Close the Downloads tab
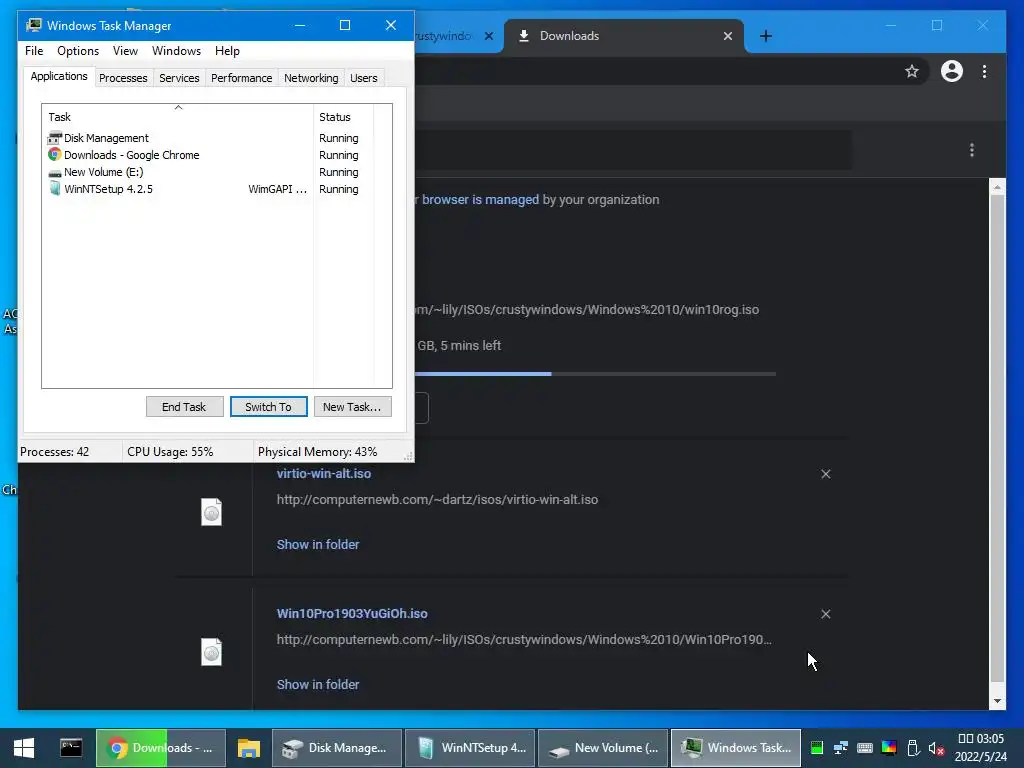Image resolution: width=1024 pixels, height=768 pixels. 728,36
